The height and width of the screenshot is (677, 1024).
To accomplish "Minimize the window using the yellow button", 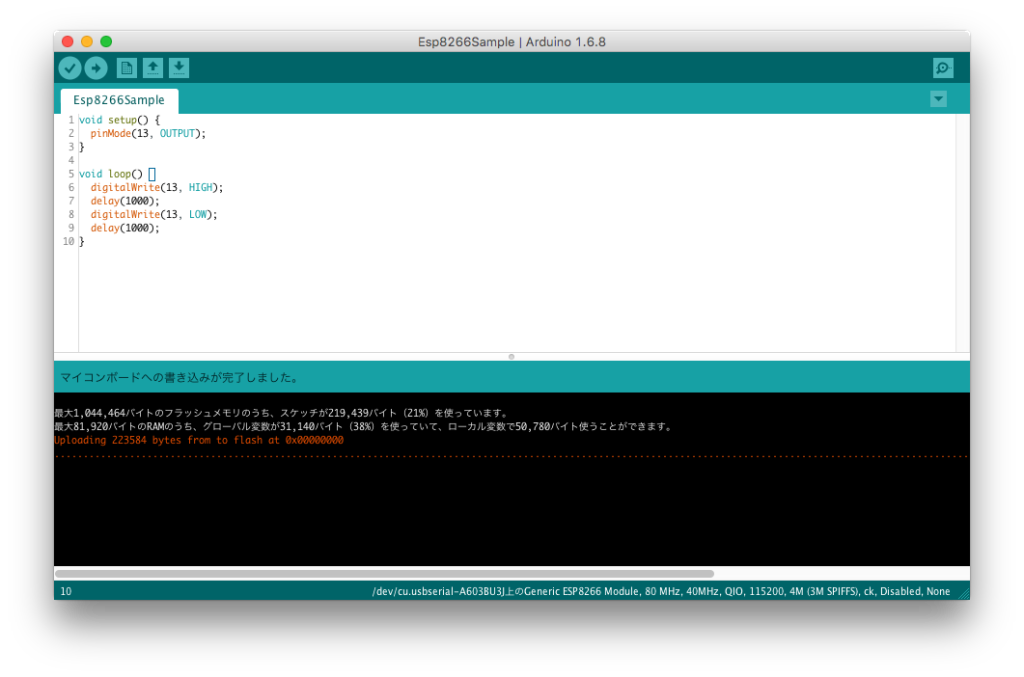I will point(87,42).
